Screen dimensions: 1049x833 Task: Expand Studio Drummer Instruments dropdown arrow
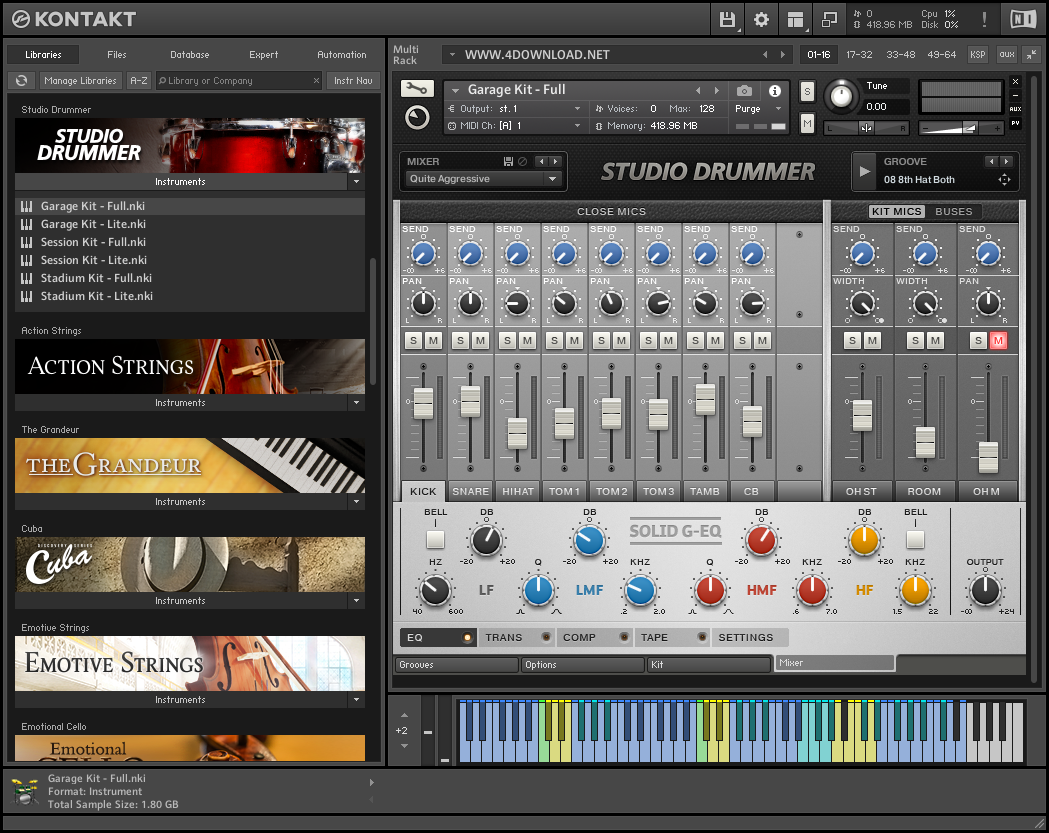coord(356,181)
